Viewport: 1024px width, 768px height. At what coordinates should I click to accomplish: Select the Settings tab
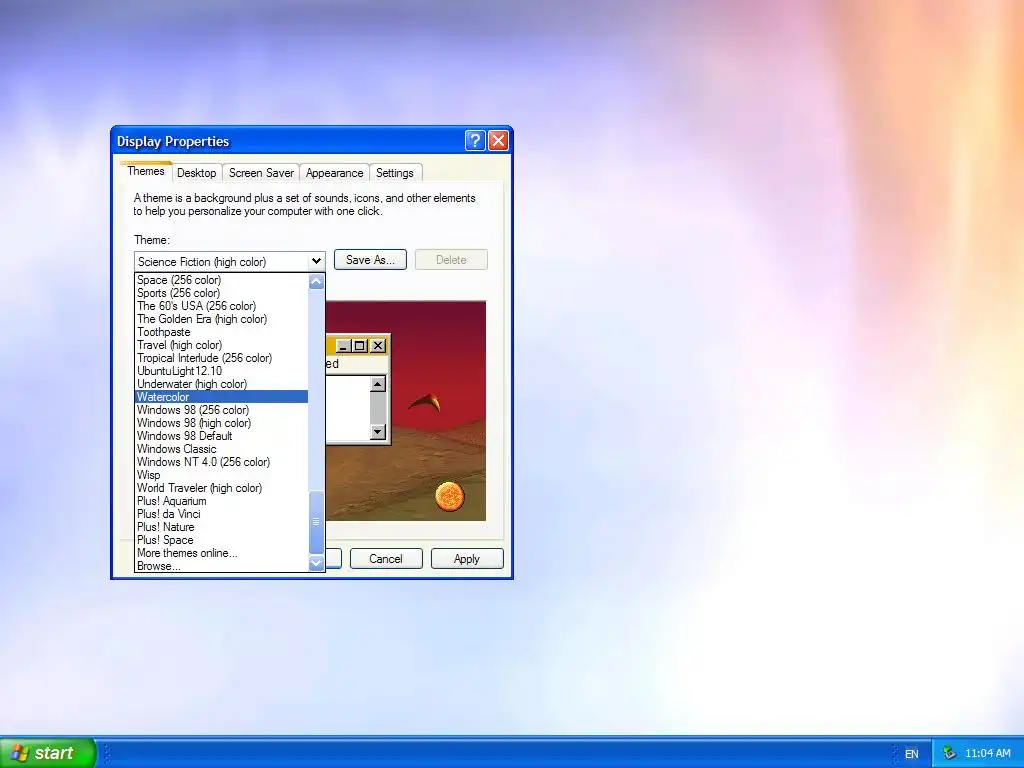coord(394,173)
